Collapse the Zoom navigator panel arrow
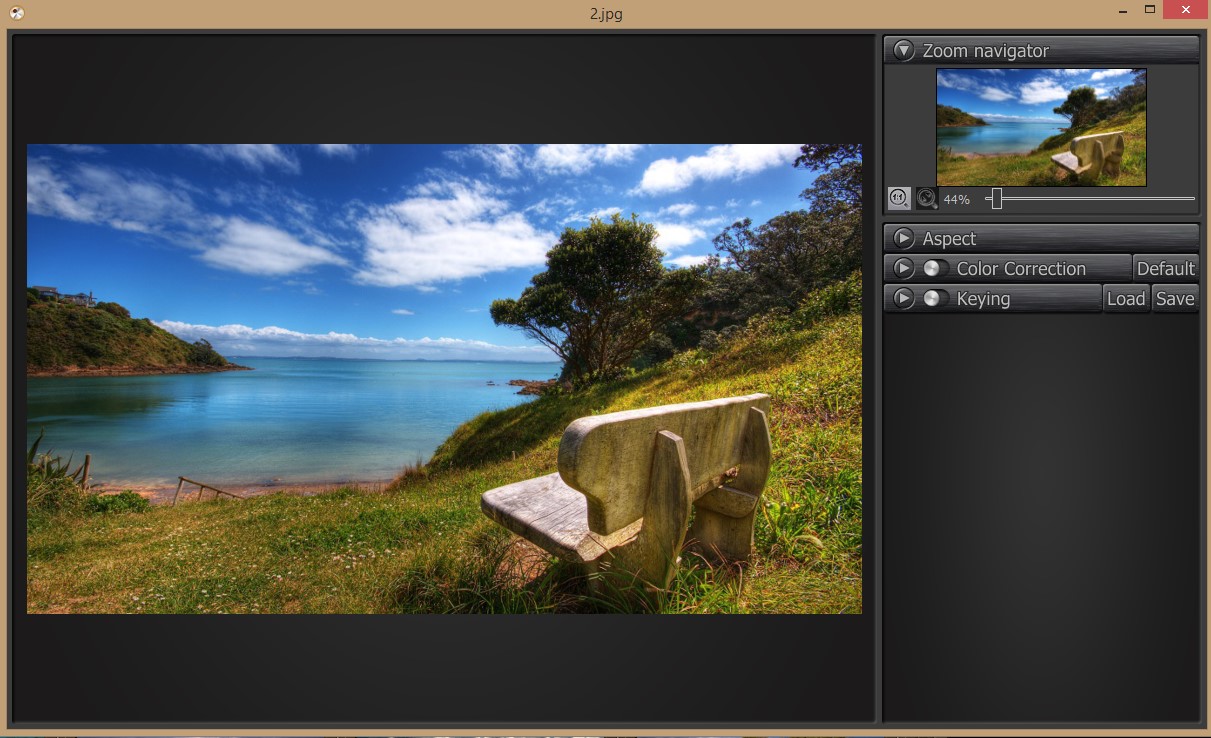 tap(904, 50)
